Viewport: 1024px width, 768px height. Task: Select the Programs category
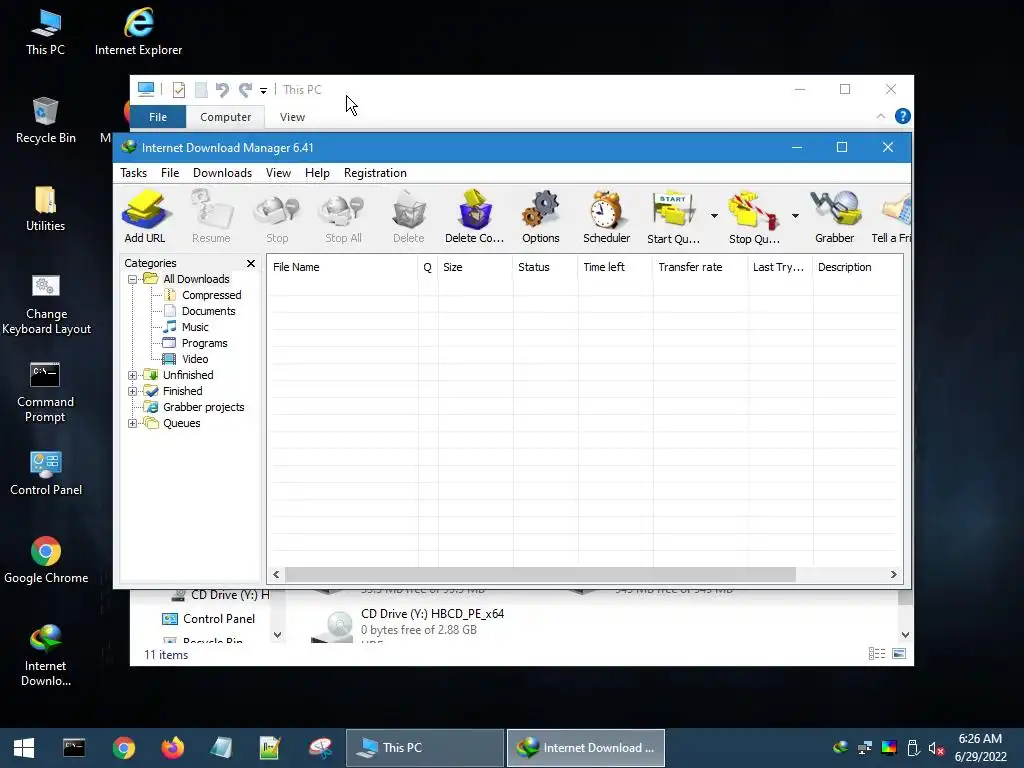[x=204, y=344]
